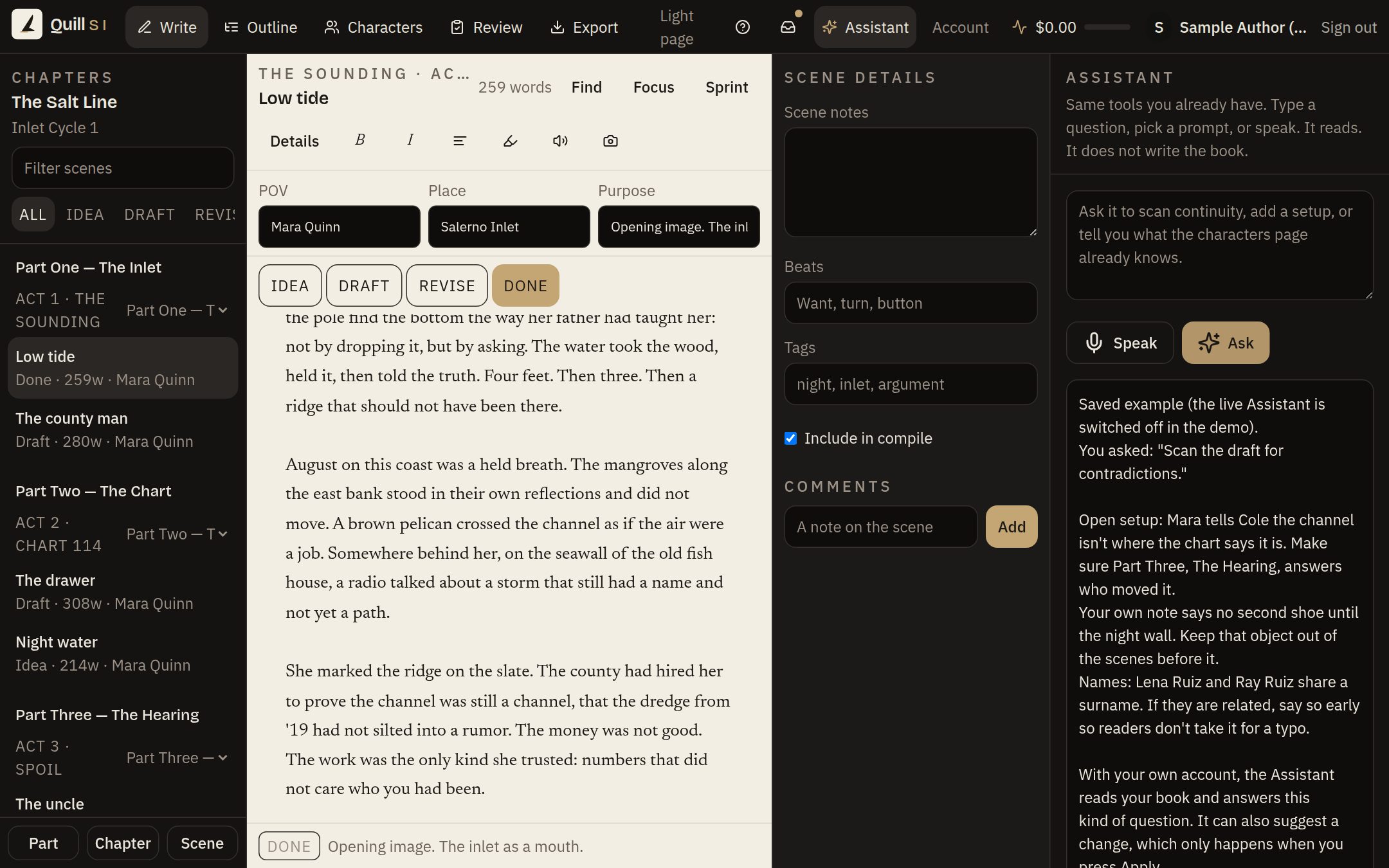Click the Filter scenes input

pos(122,168)
